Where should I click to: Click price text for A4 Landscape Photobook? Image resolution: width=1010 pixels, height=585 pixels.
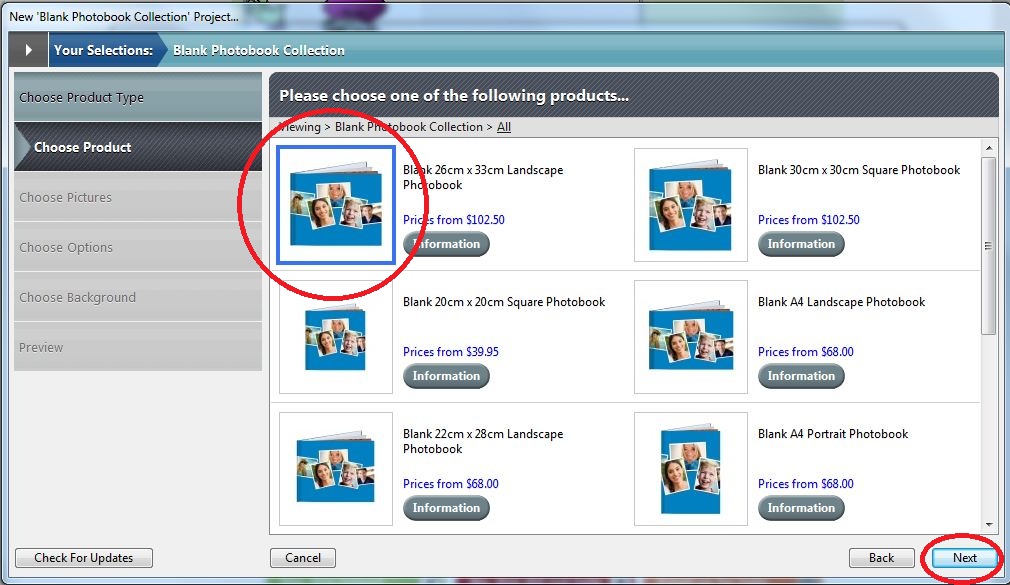click(806, 352)
